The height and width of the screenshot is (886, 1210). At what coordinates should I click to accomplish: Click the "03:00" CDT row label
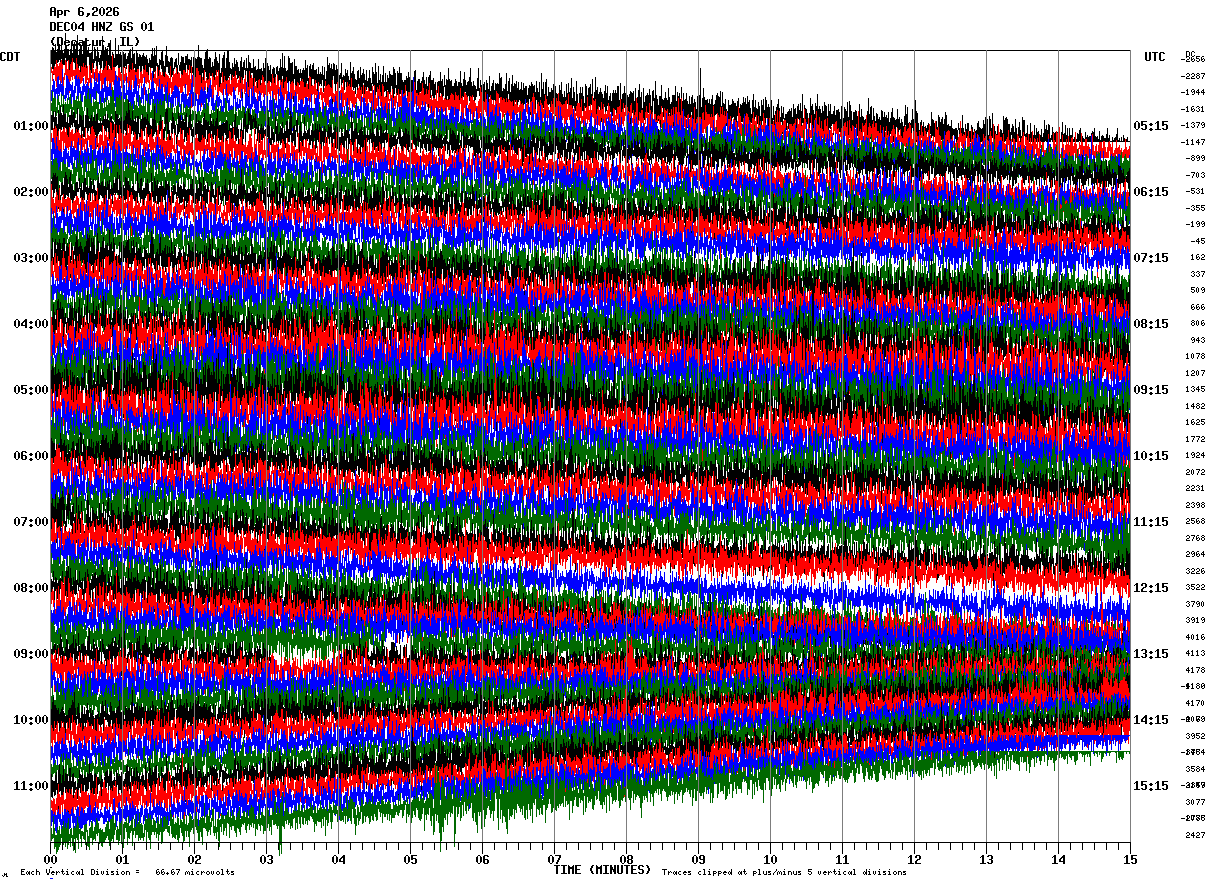point(31,258)
